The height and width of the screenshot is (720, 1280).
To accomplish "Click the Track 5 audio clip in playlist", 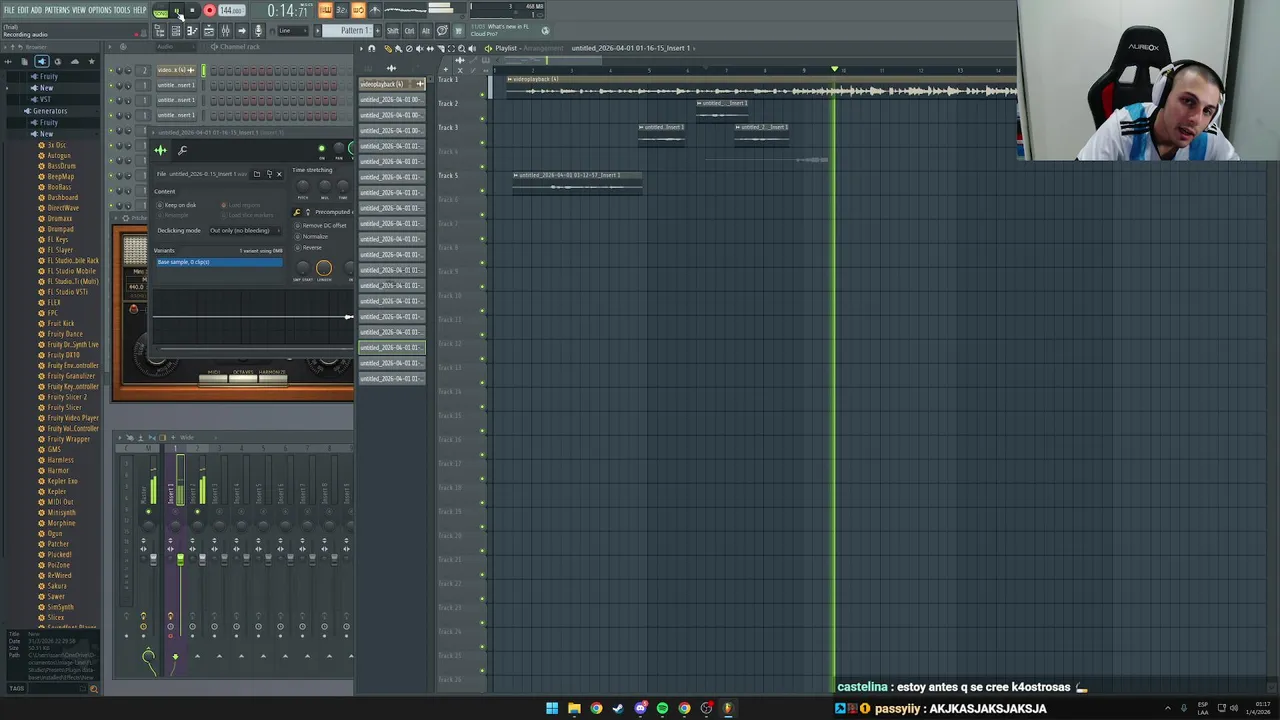I will [577, 181].
